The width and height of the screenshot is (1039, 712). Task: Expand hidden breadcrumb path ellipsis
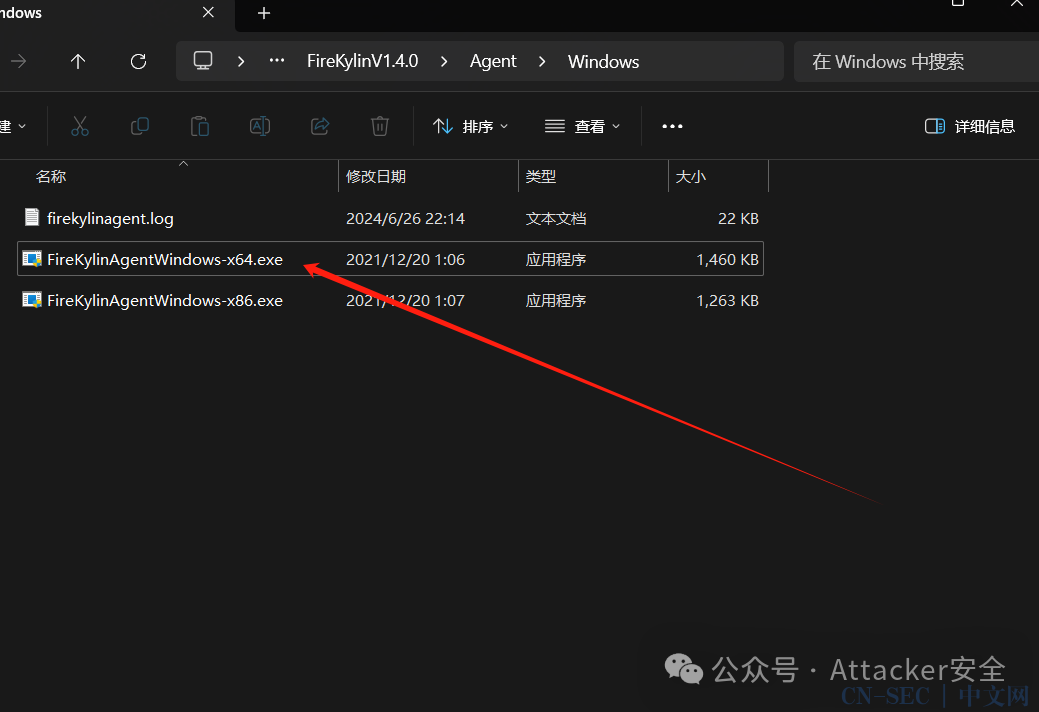pyautogui.click(x=277, y=61)
